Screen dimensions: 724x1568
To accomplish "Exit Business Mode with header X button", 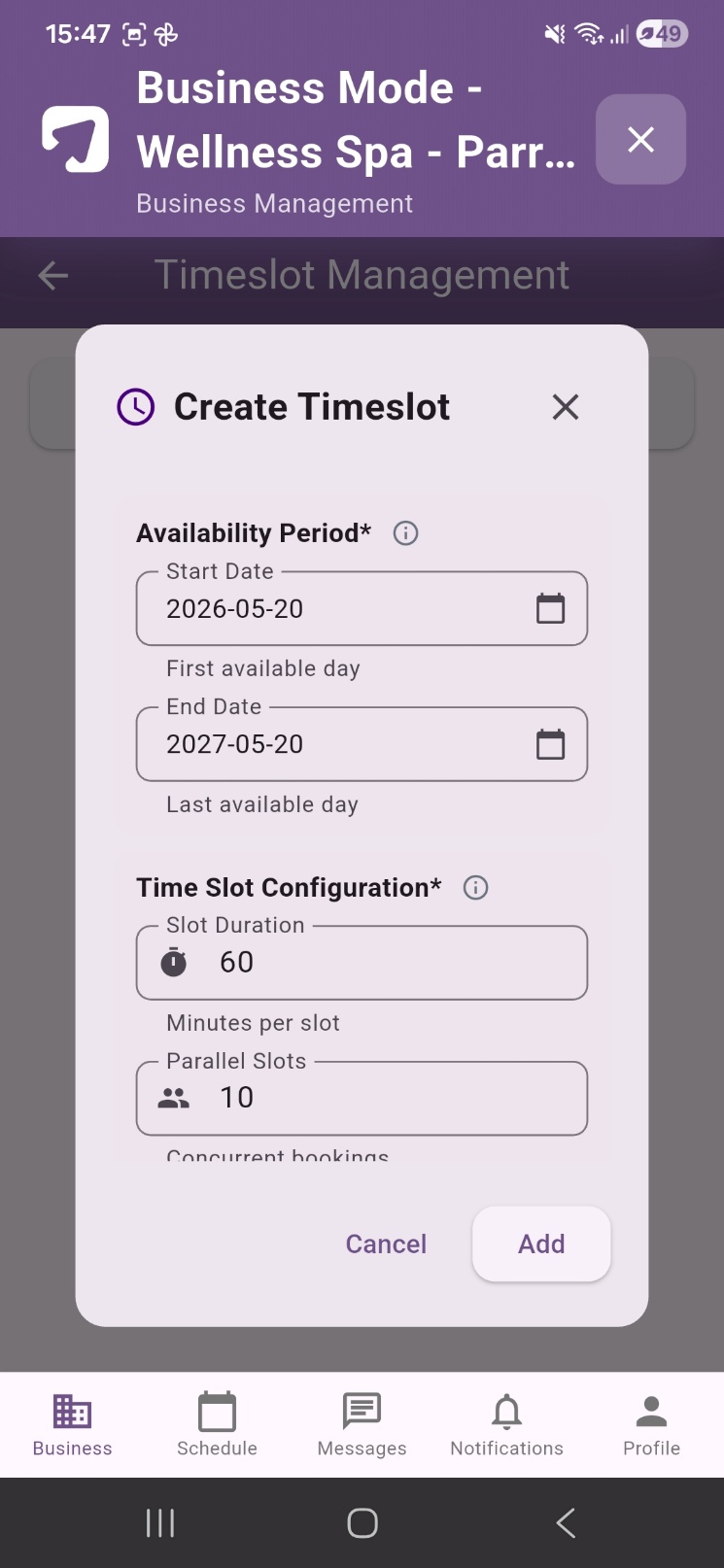I will click(641, 140).
